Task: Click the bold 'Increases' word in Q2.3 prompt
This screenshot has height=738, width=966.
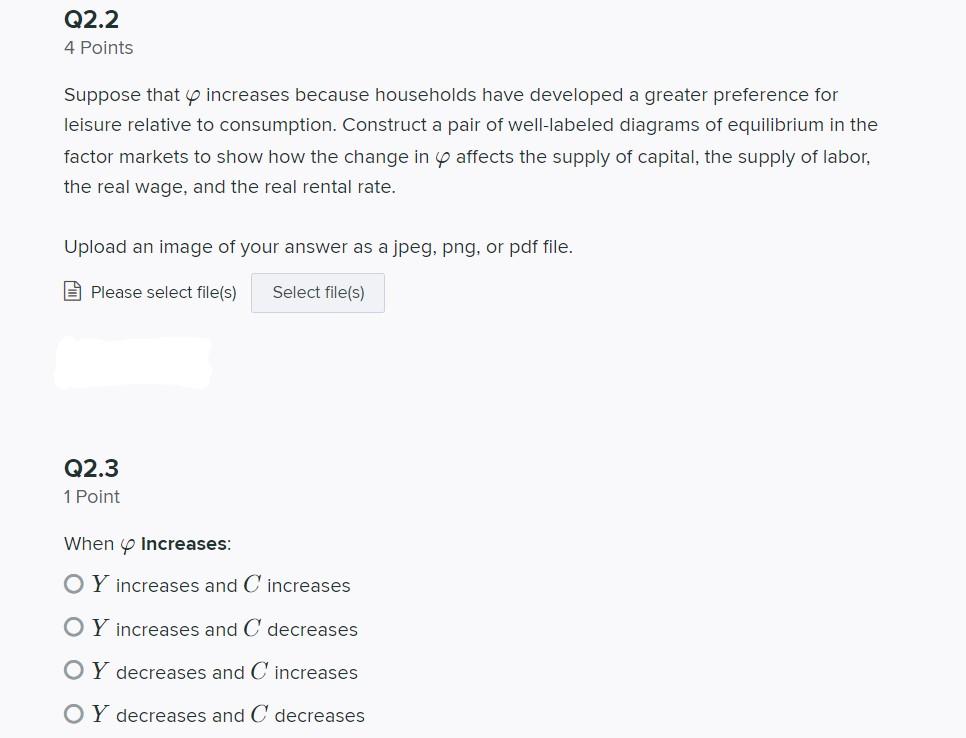Action: [184, 544]
